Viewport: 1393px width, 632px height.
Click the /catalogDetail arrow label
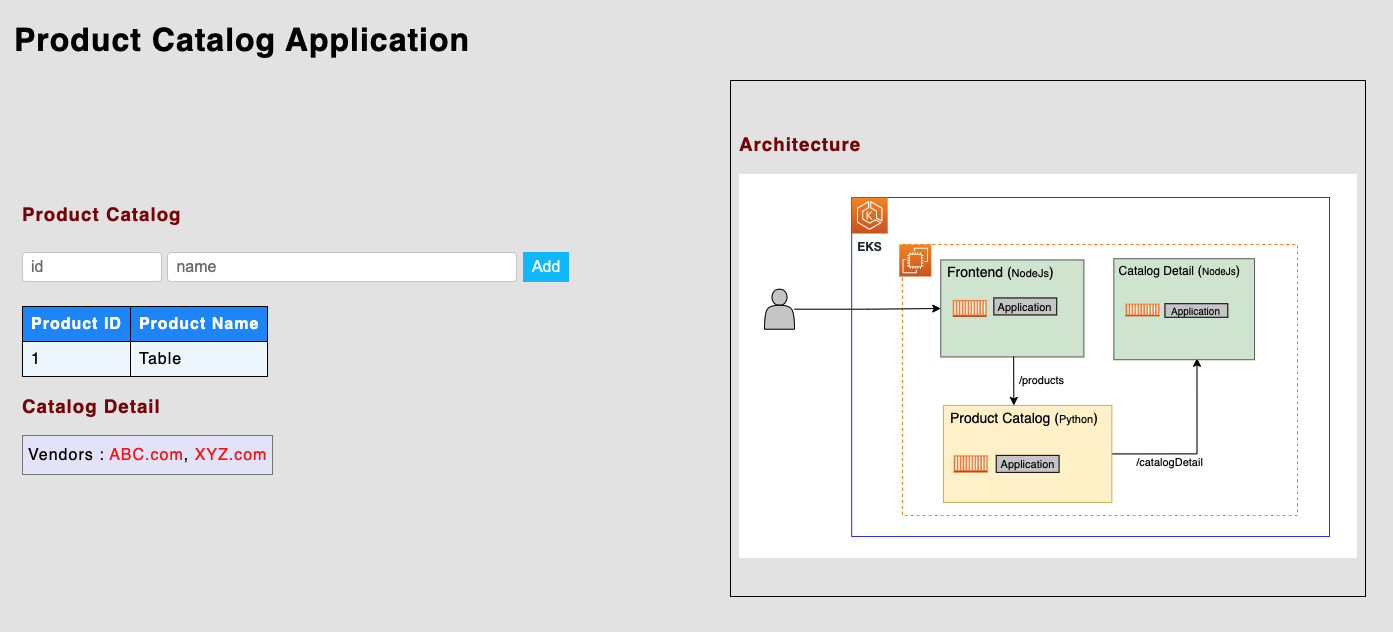[x=1169, y=461]
